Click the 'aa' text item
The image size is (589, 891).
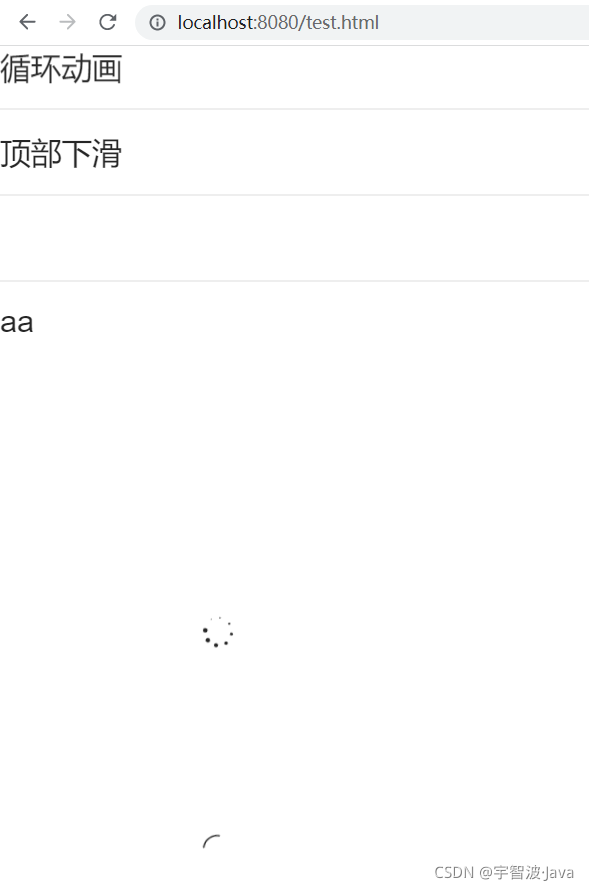[x=17, y=323]
